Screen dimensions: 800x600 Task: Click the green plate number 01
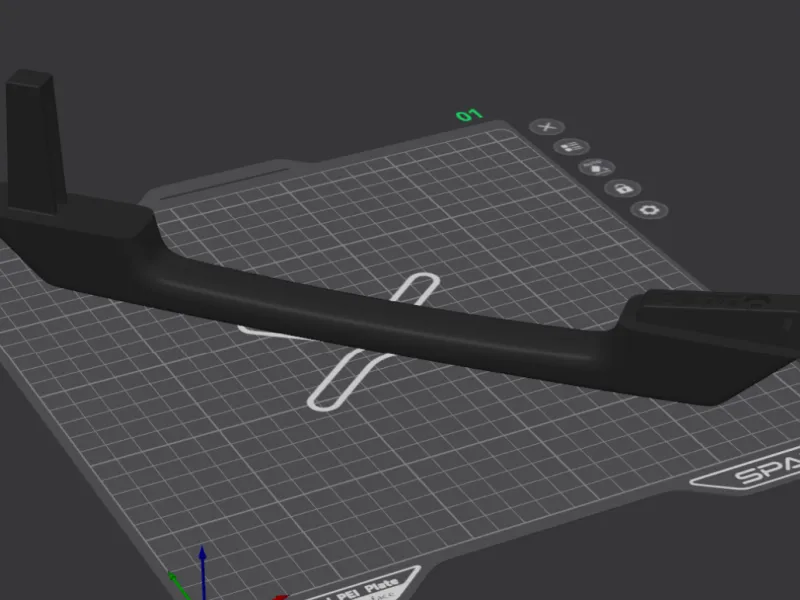click(469, 115)
